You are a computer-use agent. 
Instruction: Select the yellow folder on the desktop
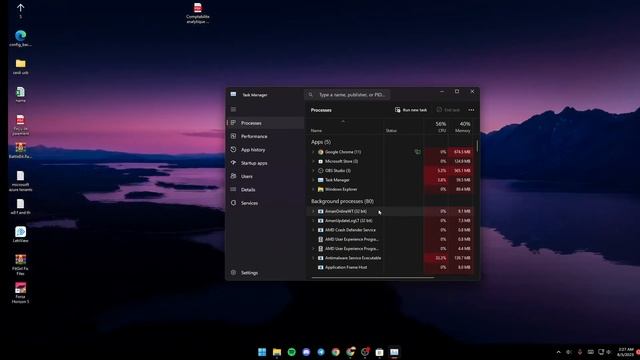pos(20,67)
